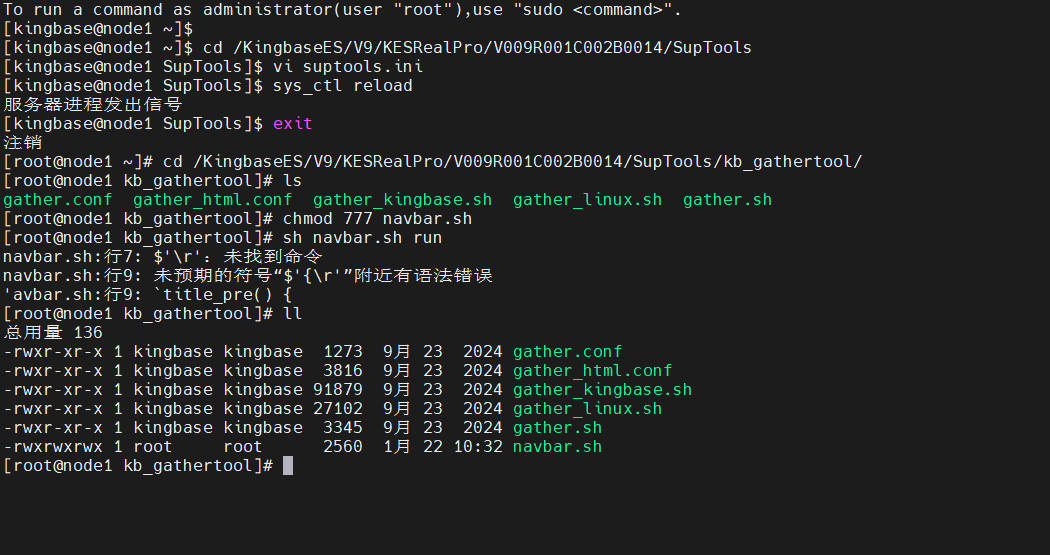Click the "chmod 777 navbar.sh" command

point(377,218)
